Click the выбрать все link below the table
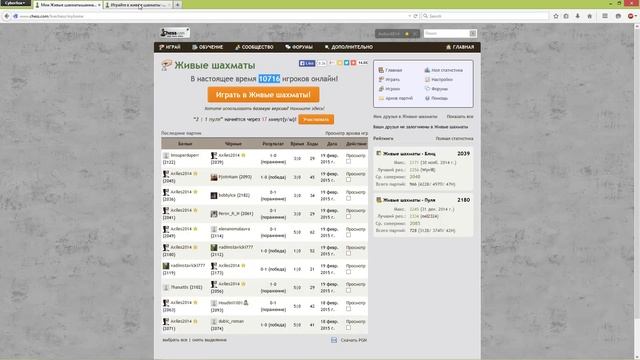 point(174,340)
